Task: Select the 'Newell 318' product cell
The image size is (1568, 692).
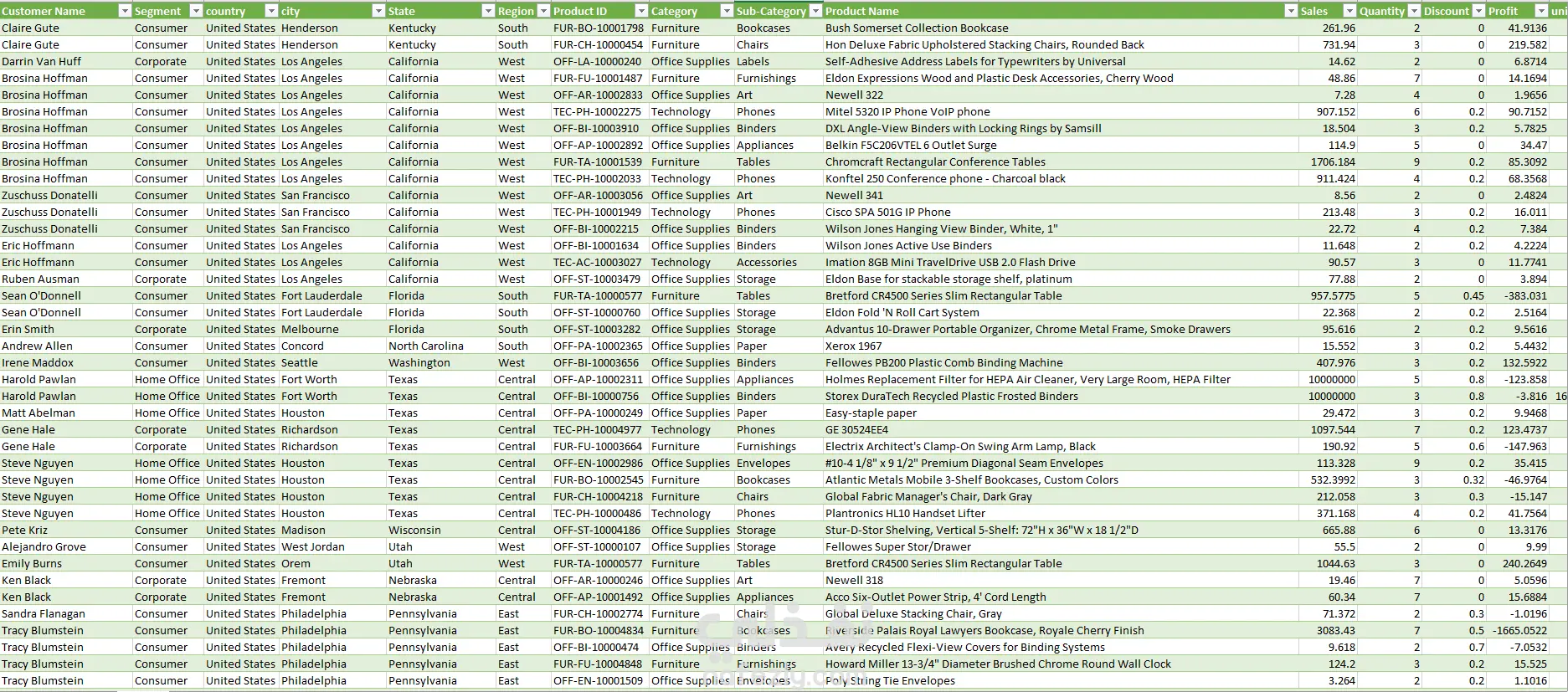Action: [x=1061, y=580]
